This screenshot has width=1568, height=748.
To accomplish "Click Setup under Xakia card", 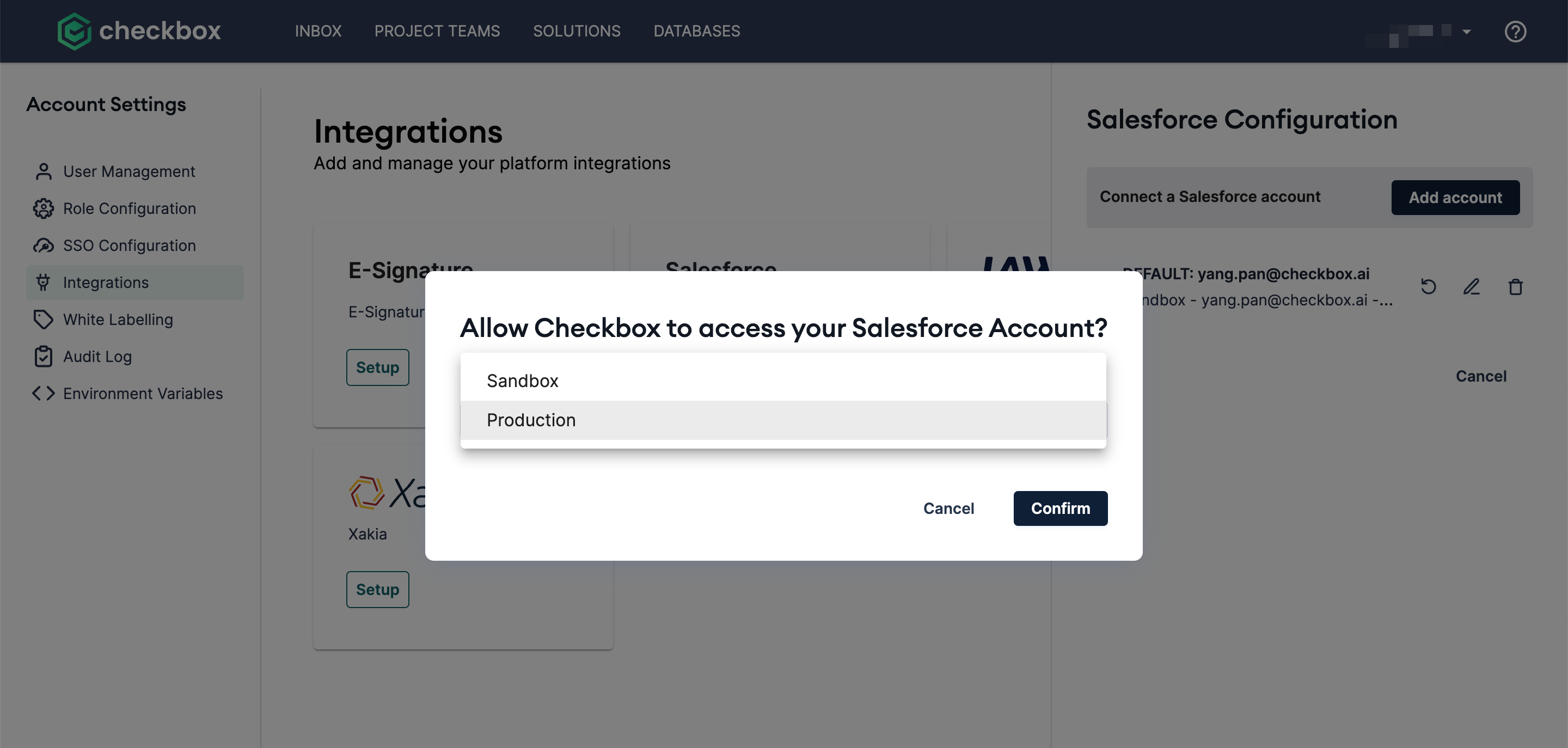I will point(377,589).
